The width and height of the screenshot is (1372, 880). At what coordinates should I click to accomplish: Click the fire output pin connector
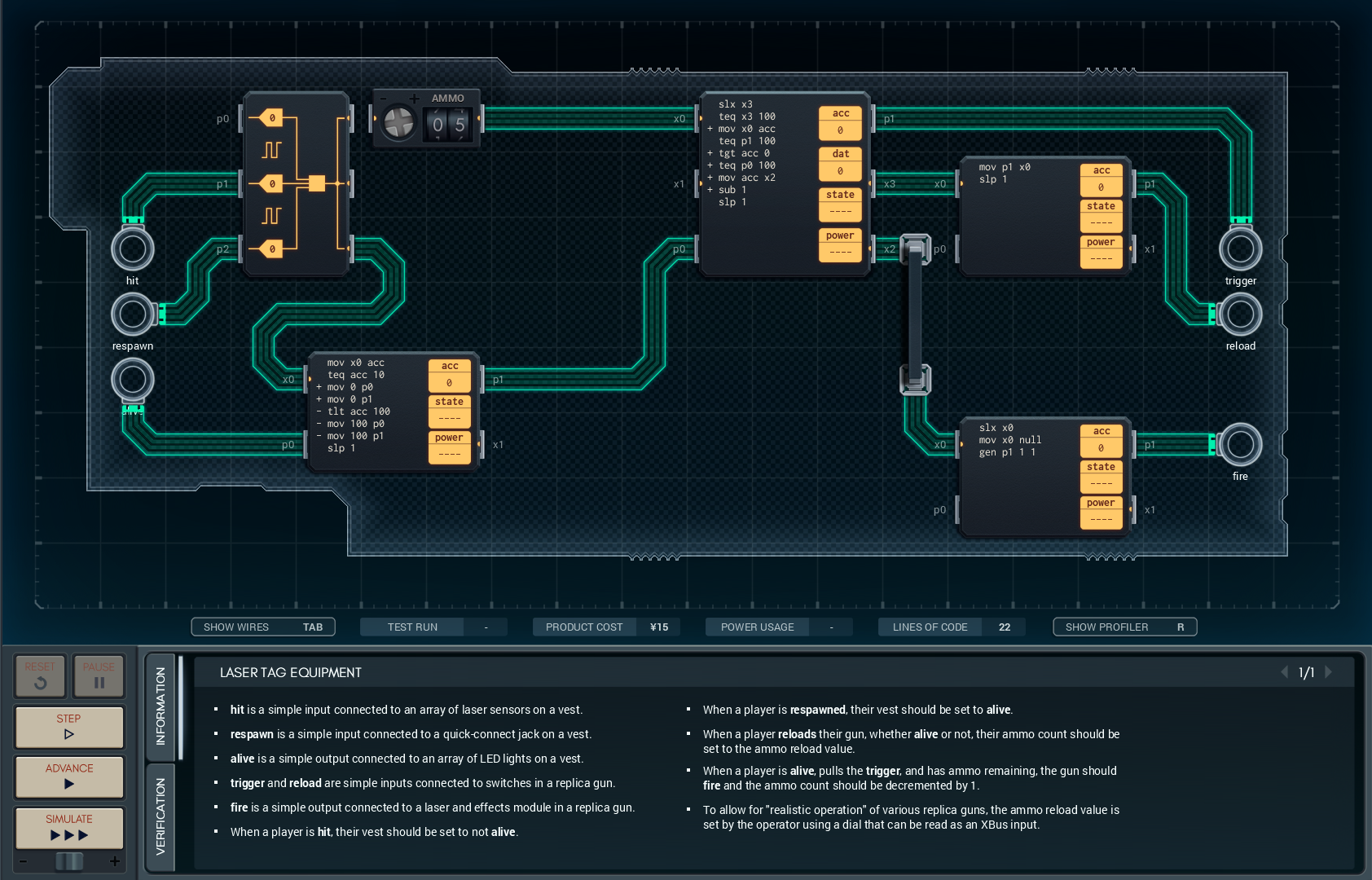coord(1240,445)
